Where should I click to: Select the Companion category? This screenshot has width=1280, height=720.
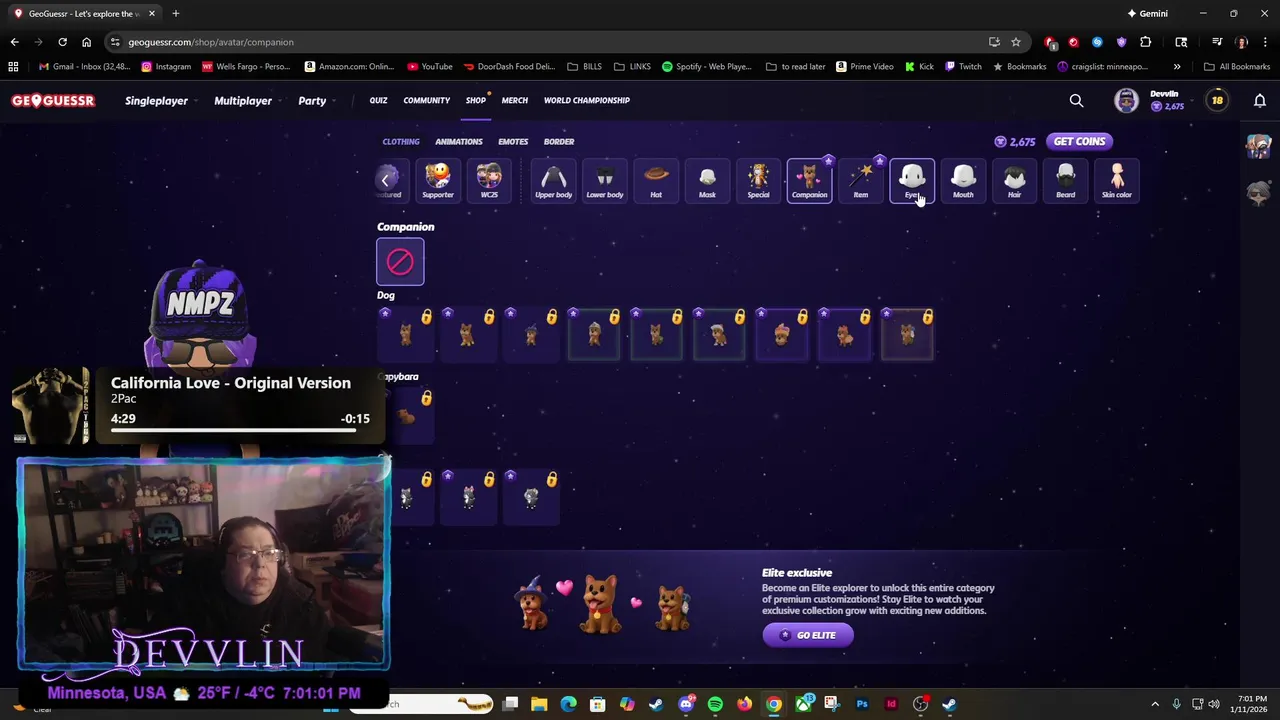pos(809,181)
